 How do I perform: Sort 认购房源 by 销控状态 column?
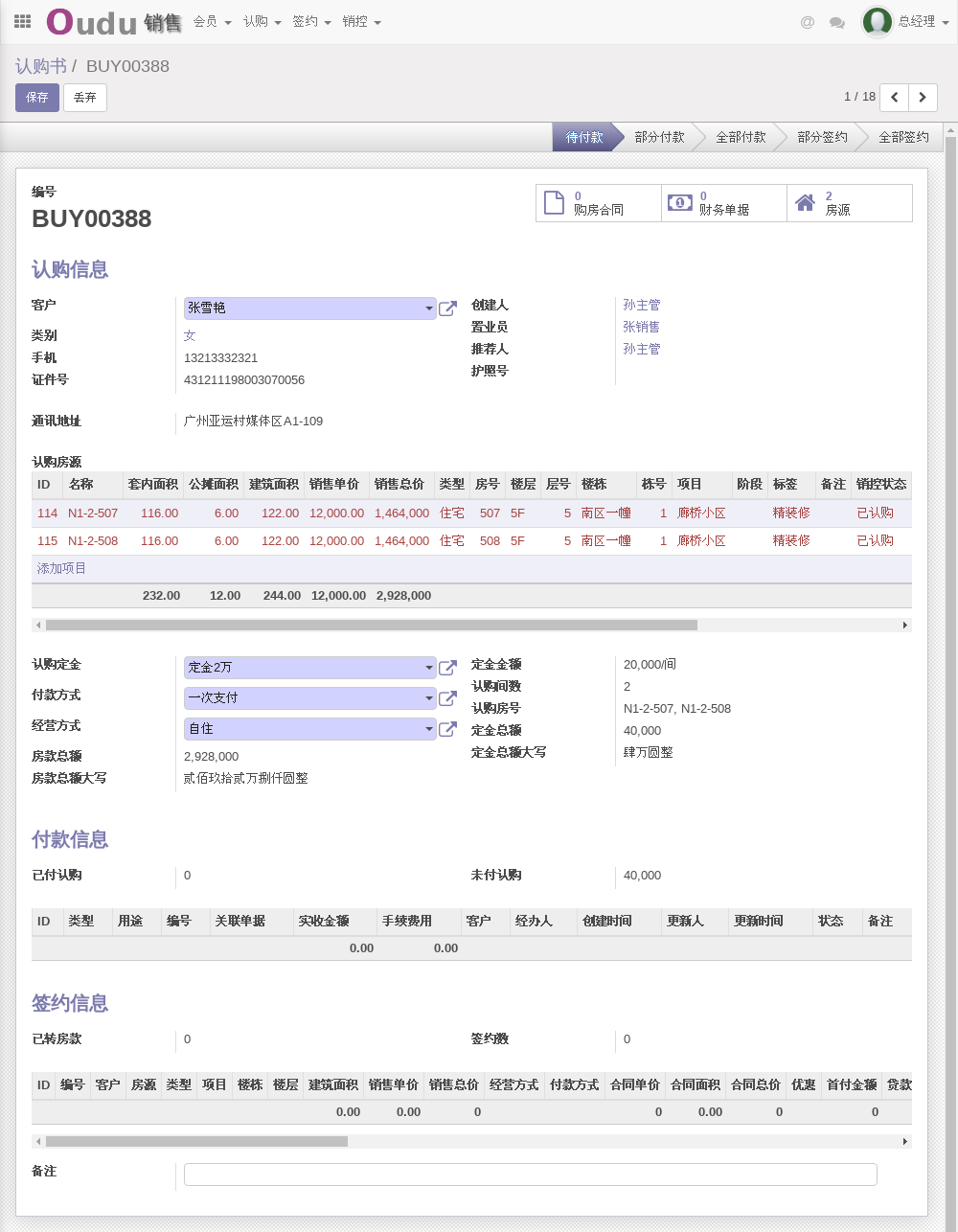[881, 485]
